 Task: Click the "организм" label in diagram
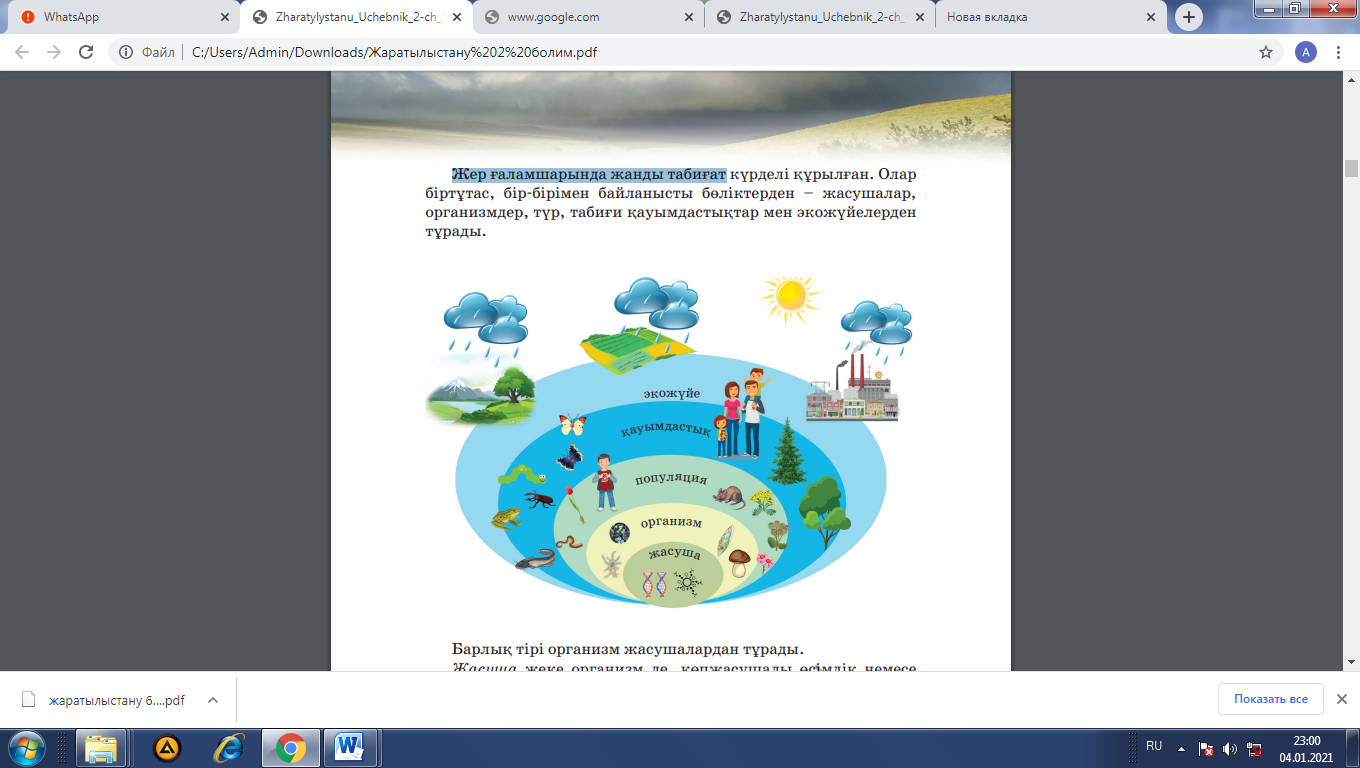pyautogui.click(x=671, y=522)
